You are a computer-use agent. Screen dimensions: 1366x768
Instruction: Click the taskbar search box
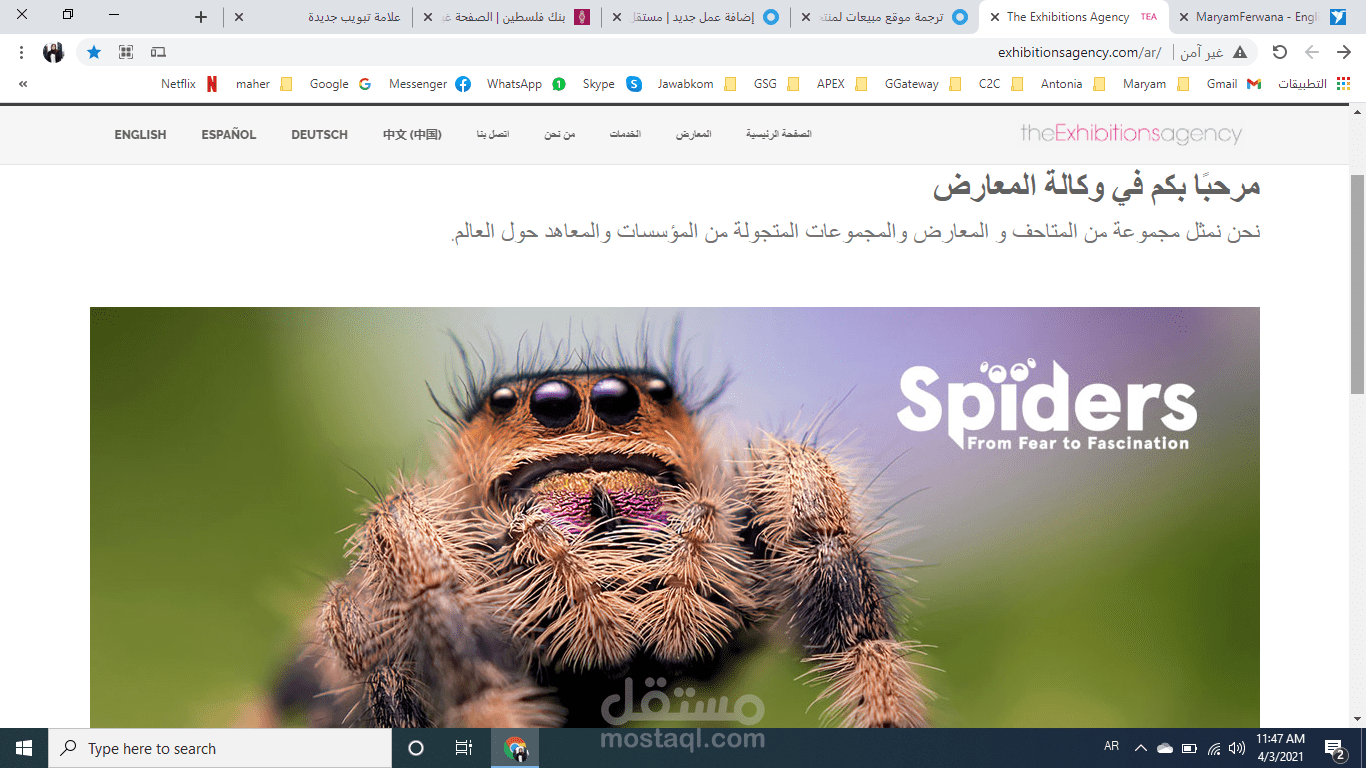pyautogui.click(x=220, y=748)
